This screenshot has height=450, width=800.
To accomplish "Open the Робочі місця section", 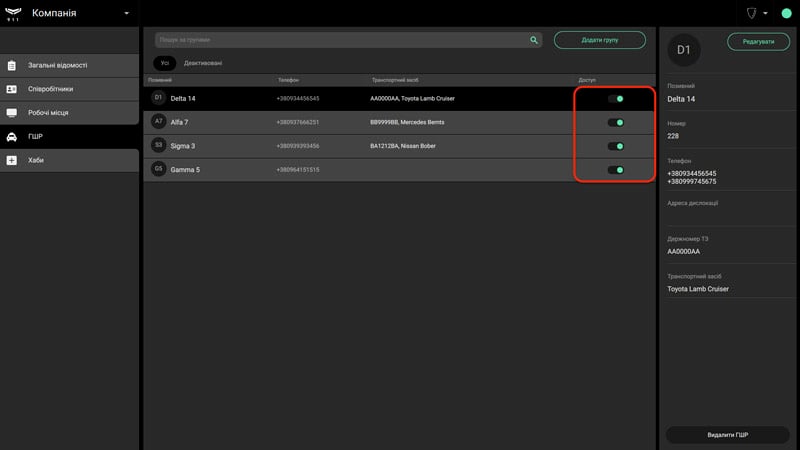I will click(69, 113).
